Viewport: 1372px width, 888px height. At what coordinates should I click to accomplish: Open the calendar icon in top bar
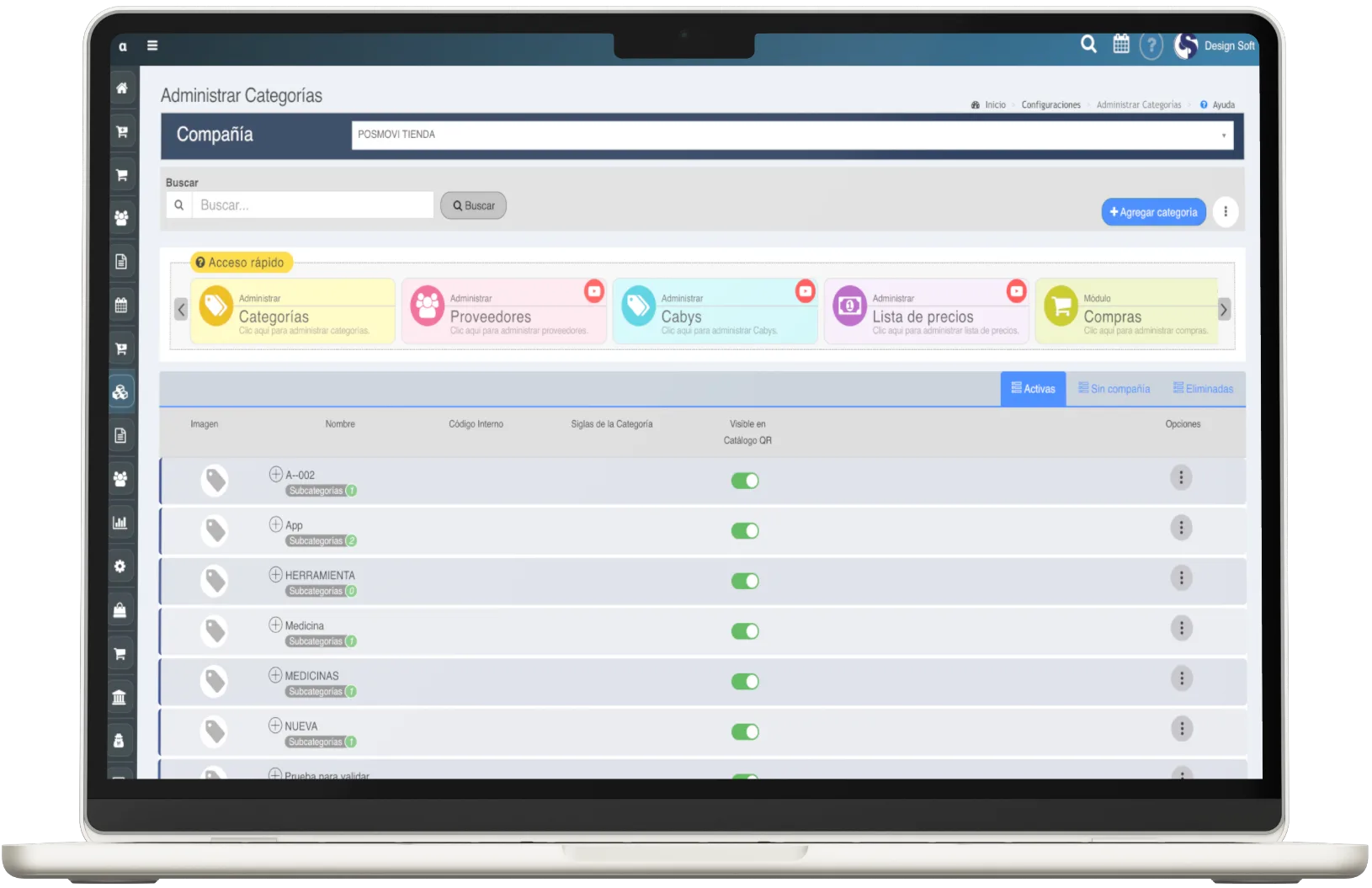coord(1121,45)
